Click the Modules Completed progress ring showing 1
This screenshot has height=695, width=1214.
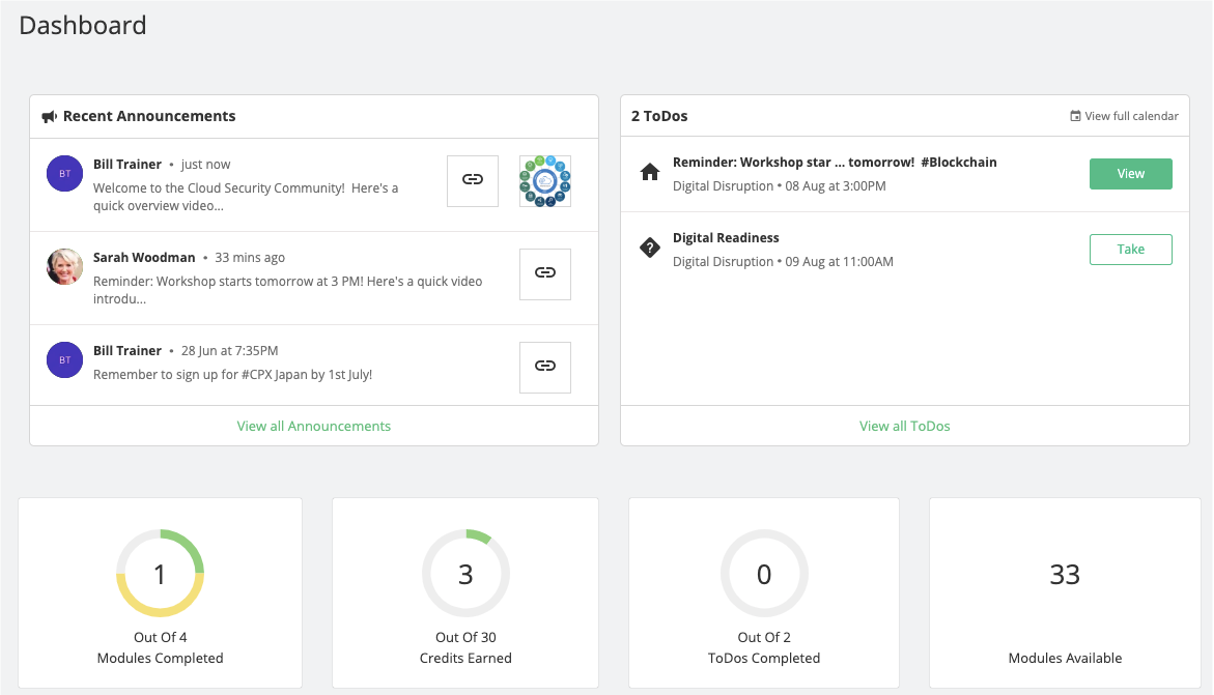pos(160,573)
